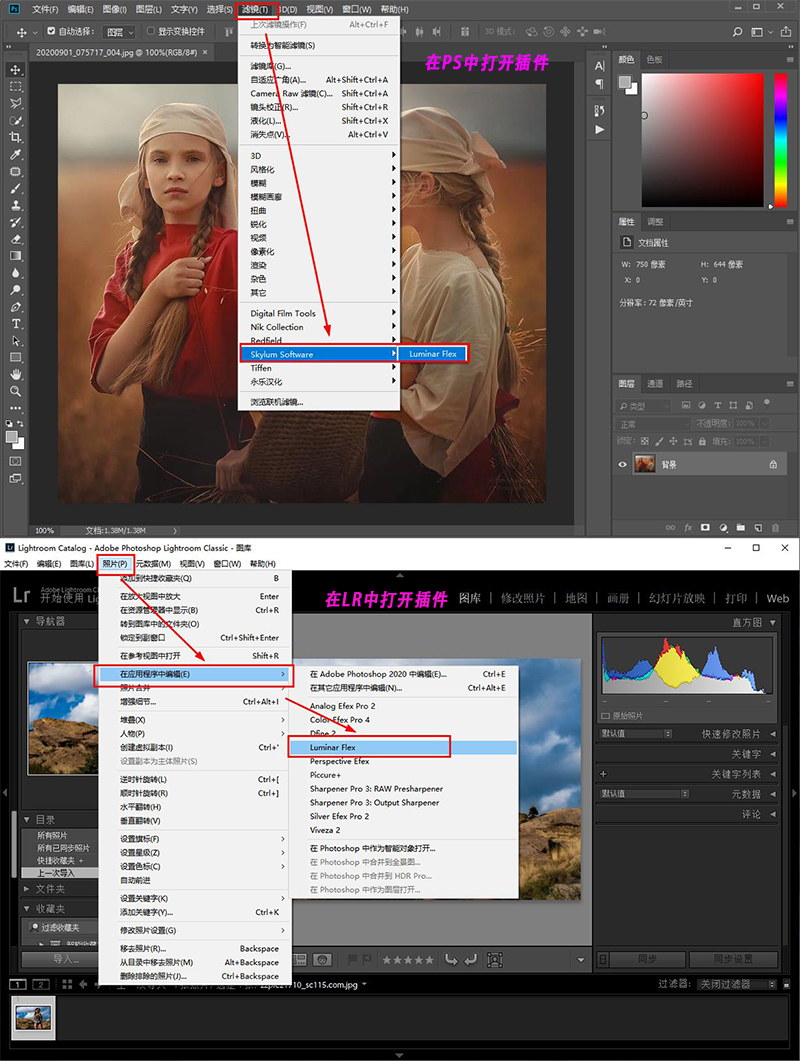Open the Actions panel play icon

(600, 129)
